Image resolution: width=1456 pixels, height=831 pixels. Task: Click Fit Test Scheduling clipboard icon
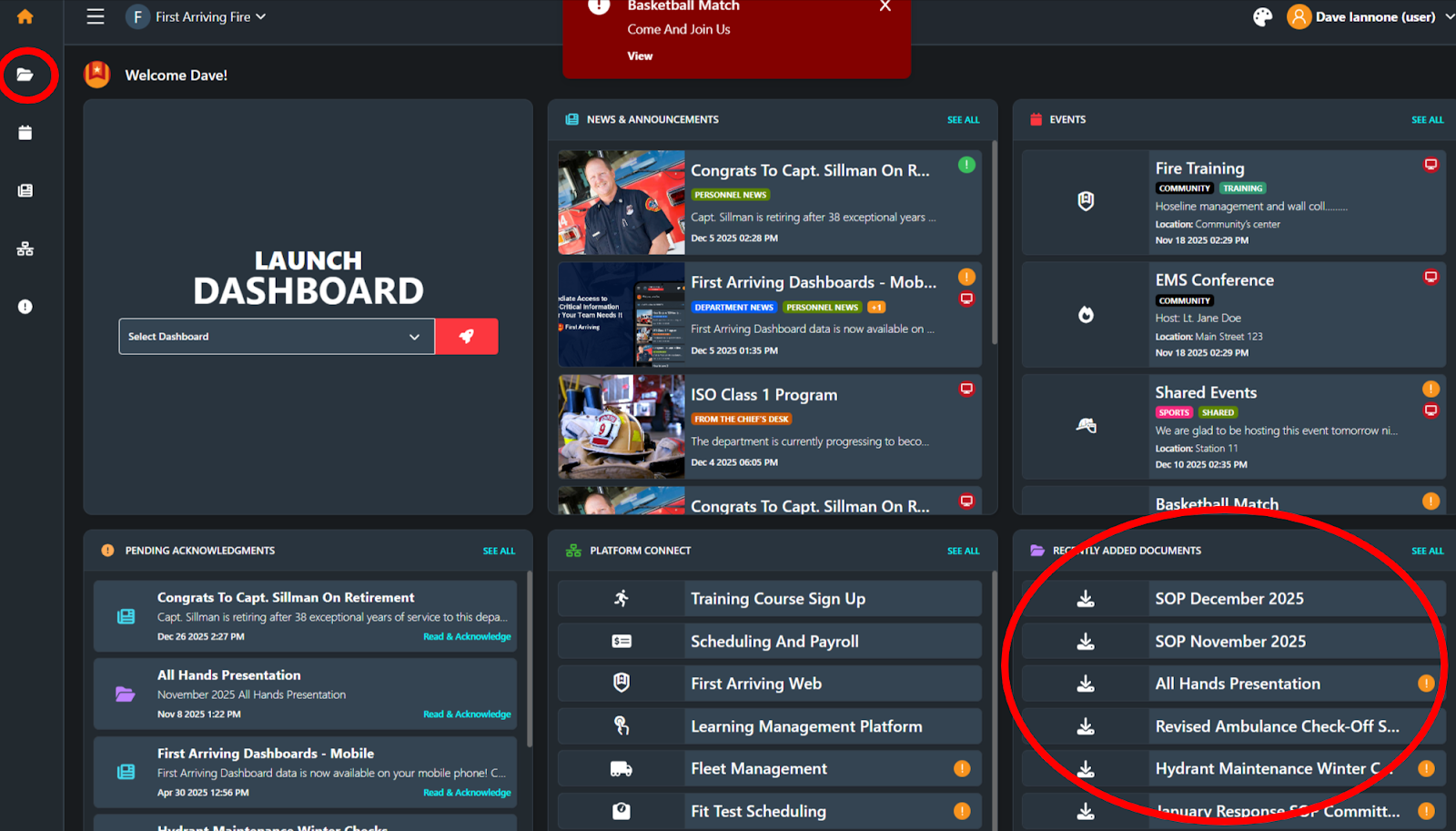622,811
